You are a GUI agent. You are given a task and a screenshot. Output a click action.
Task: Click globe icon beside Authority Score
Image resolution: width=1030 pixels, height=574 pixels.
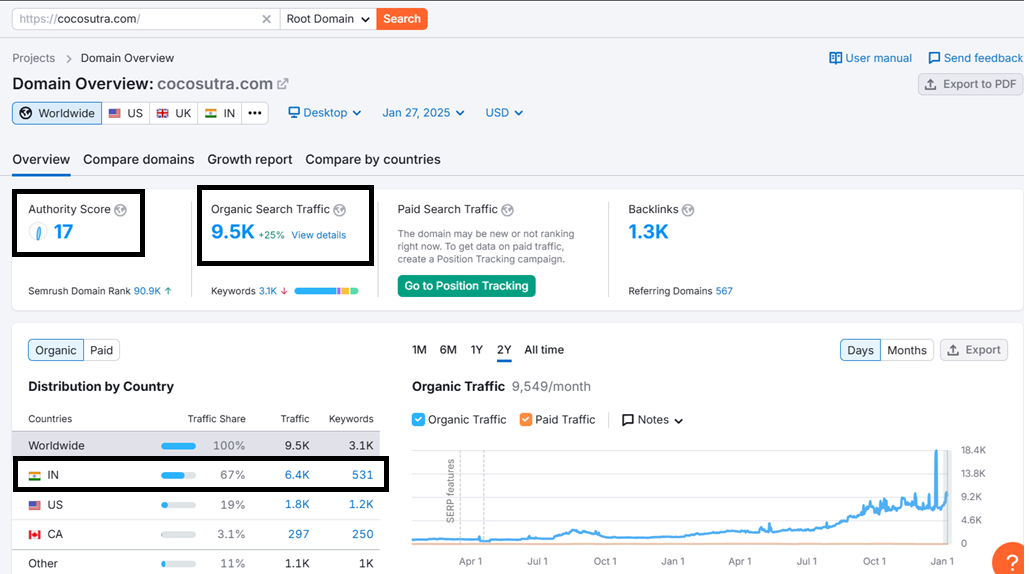pos(120,210)
